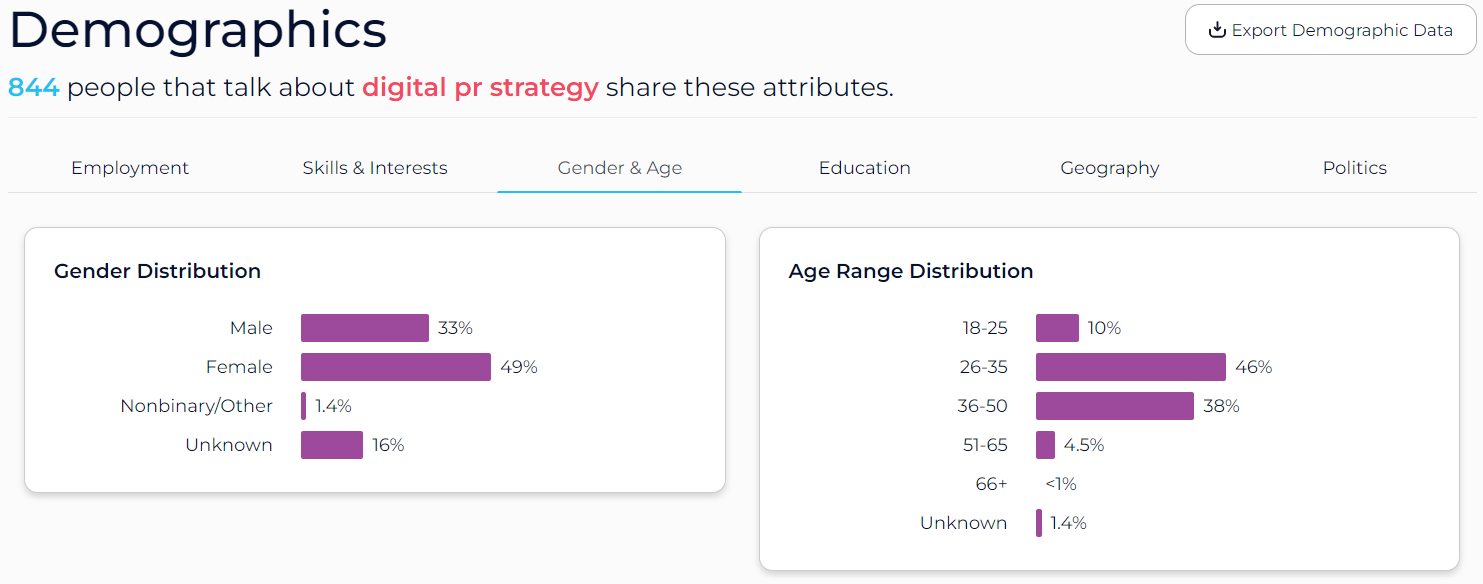Click the Gender Distribution panel title
This screenshot has height=584, width=1483.
pos(157,271)
